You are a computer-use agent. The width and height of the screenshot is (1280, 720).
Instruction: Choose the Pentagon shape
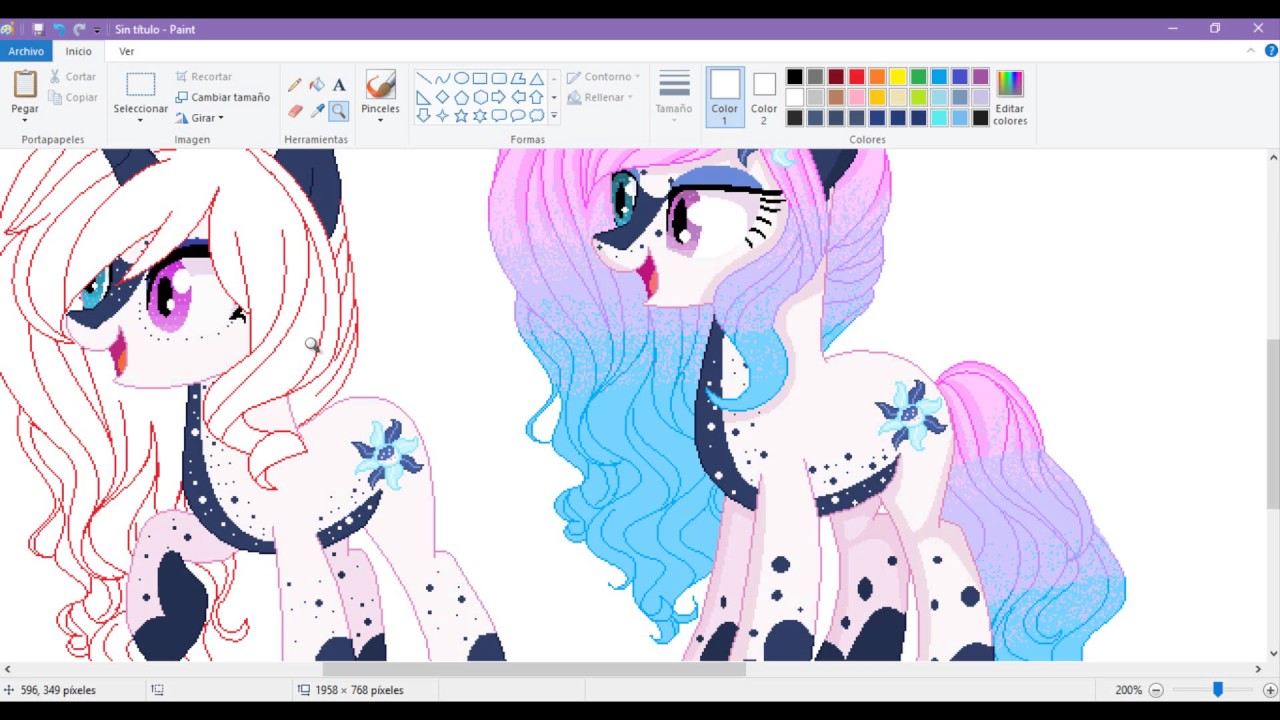coord(461,97)
